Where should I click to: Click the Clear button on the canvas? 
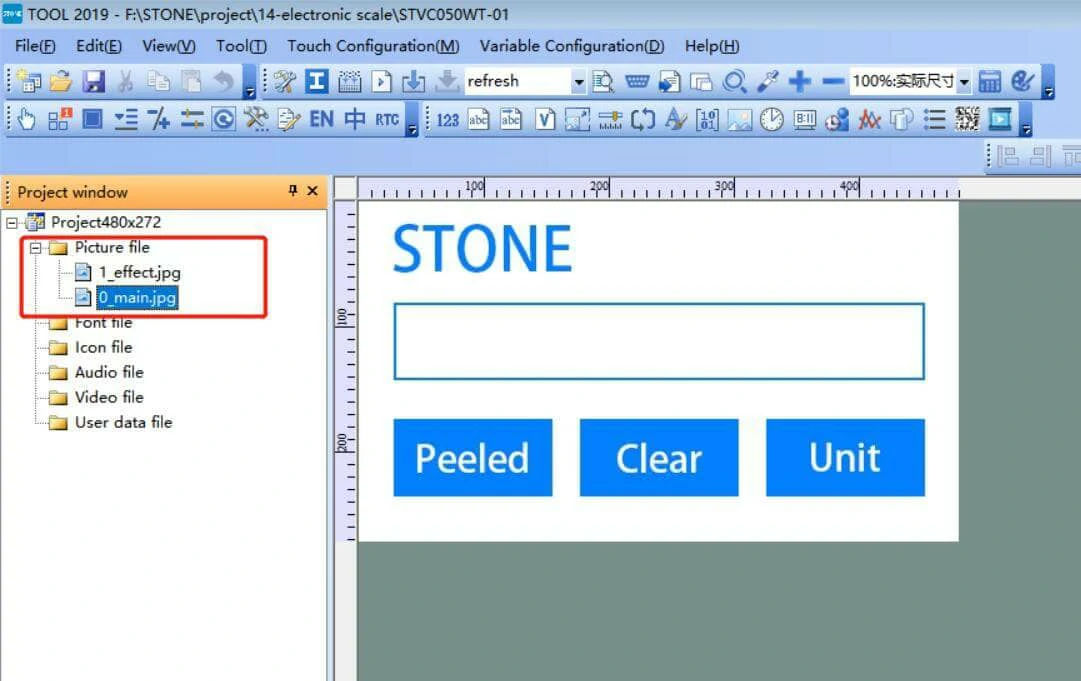pyautogui.click(x=658, y=458)
